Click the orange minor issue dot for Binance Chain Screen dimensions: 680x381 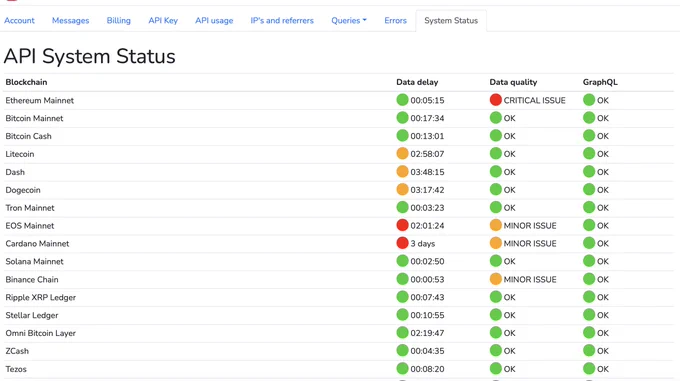click(495, 279)
